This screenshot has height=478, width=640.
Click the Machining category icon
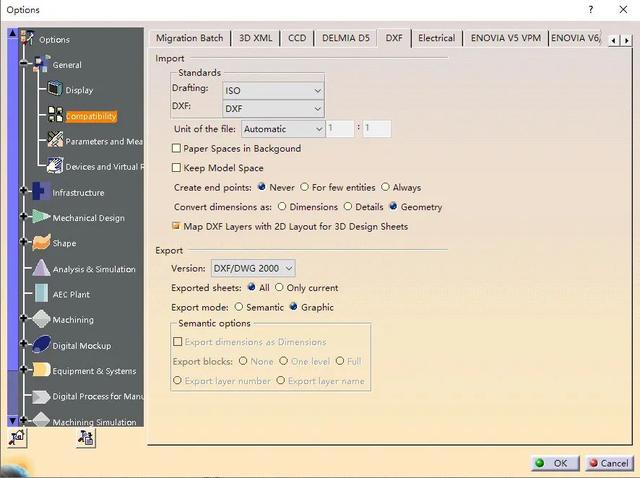(x=40, y=320)
